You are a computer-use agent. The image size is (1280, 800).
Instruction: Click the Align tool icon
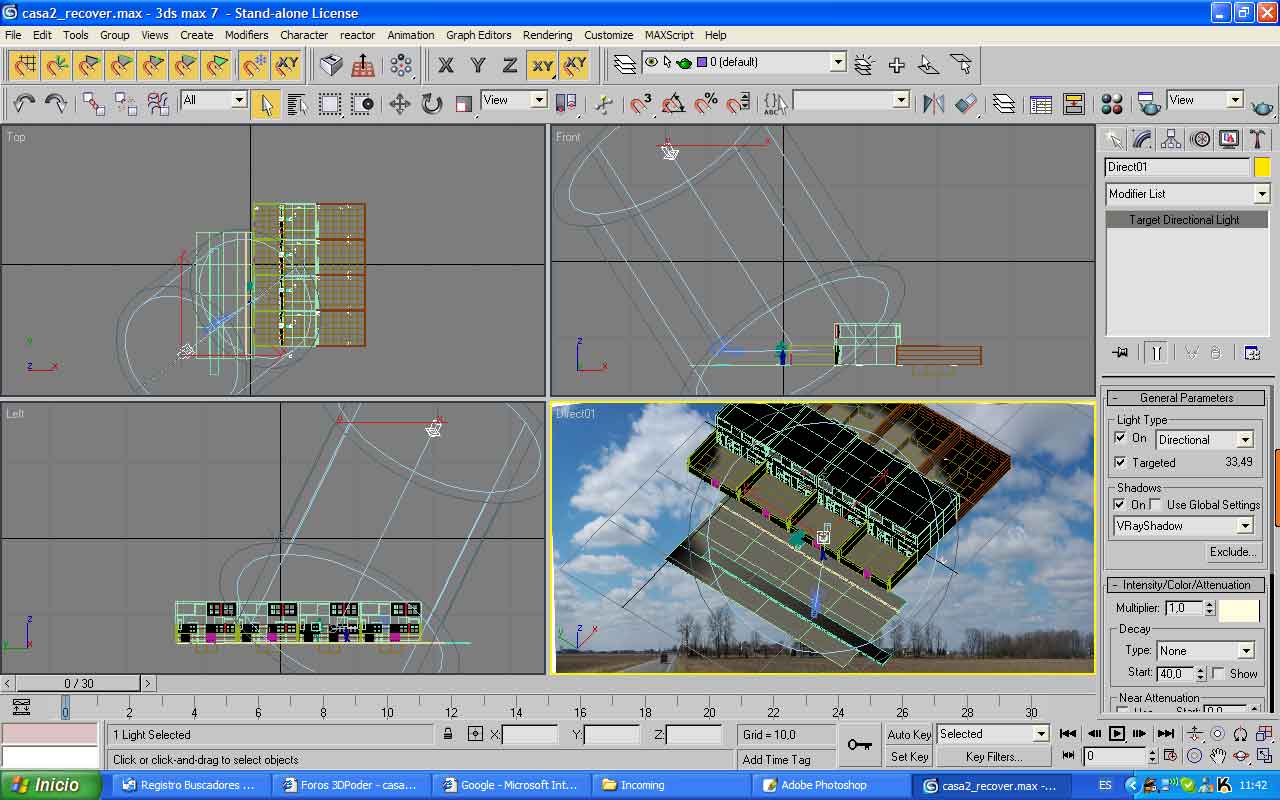(x=966, y=103)
